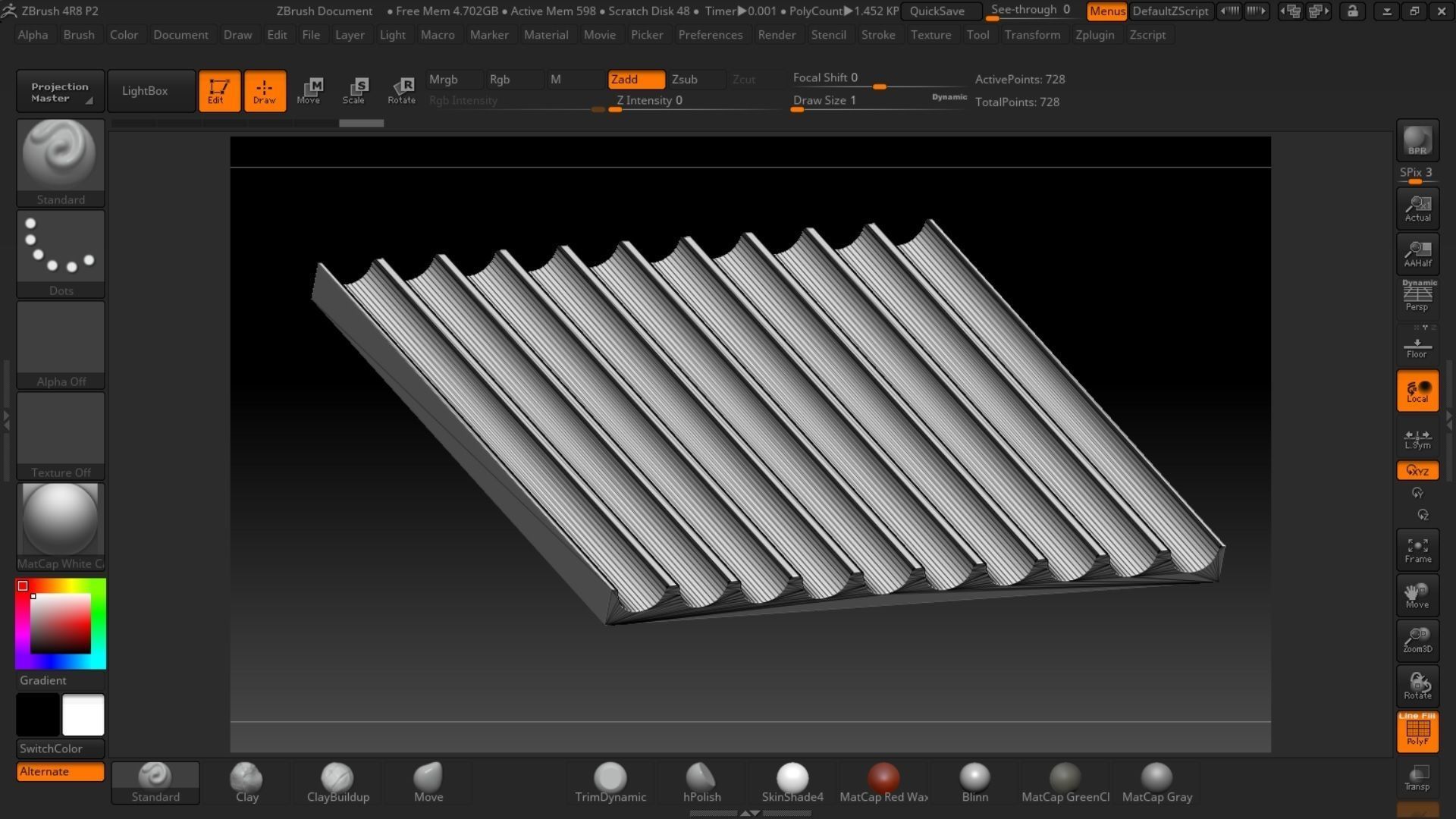Open the Dots stroke picker
1456x819 pixels.
pyautogui.click(x=61, y=253)
